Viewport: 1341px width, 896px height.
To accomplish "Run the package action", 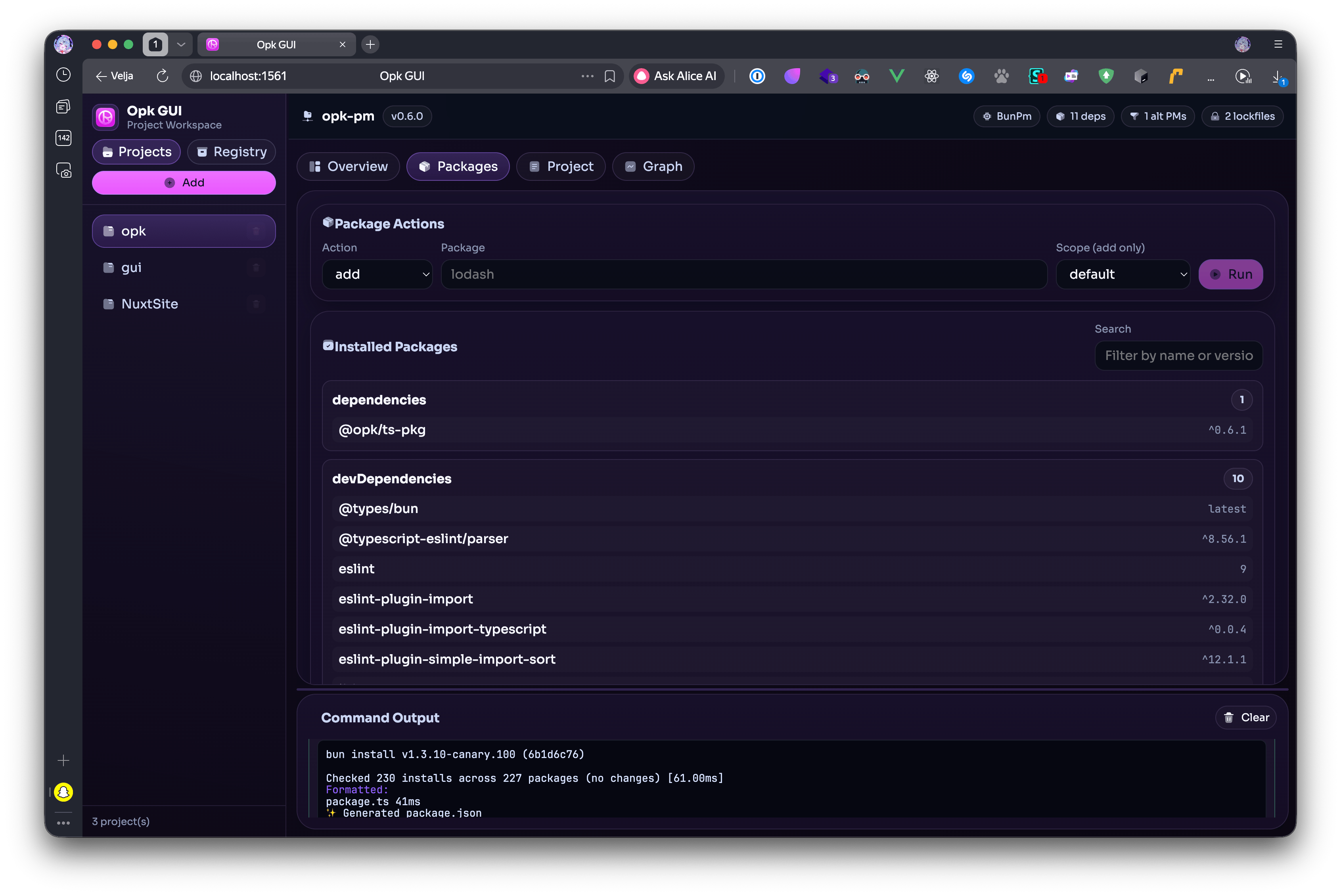I will (x=1231, y=274).
